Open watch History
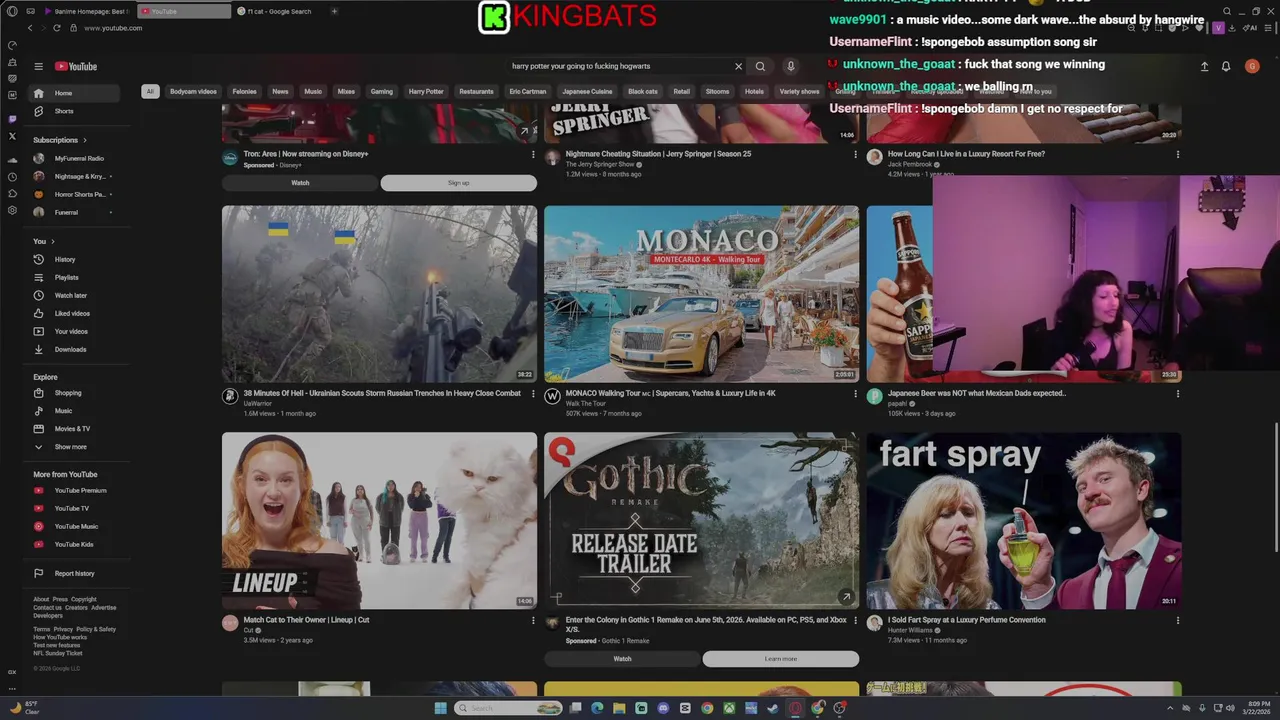The height and width of the screenshot is (720, 1280). tap(75, 259)
